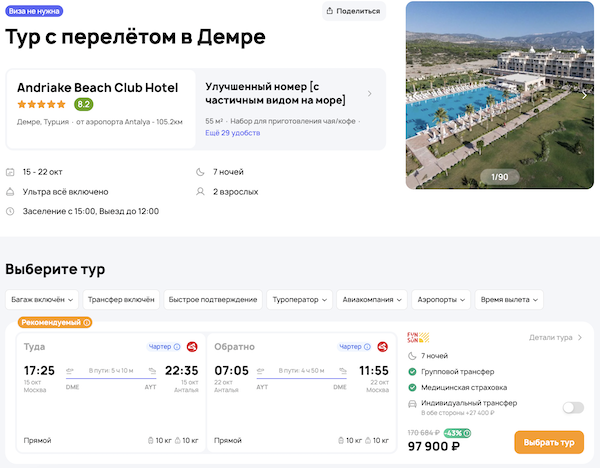600x468 pixels.
Task: Toggle the Багаж включён filter
Action: [40, 299]
